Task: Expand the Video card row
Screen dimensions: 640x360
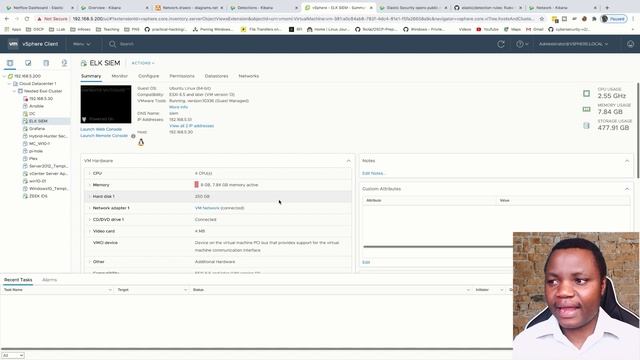Action: pos(90,231)
